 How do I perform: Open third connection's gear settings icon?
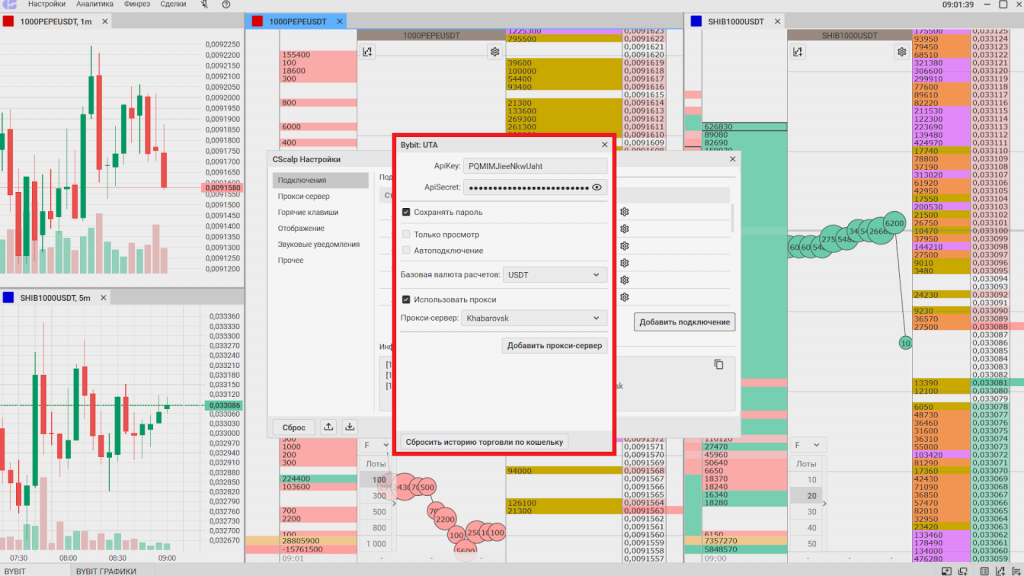click(624, 246)
